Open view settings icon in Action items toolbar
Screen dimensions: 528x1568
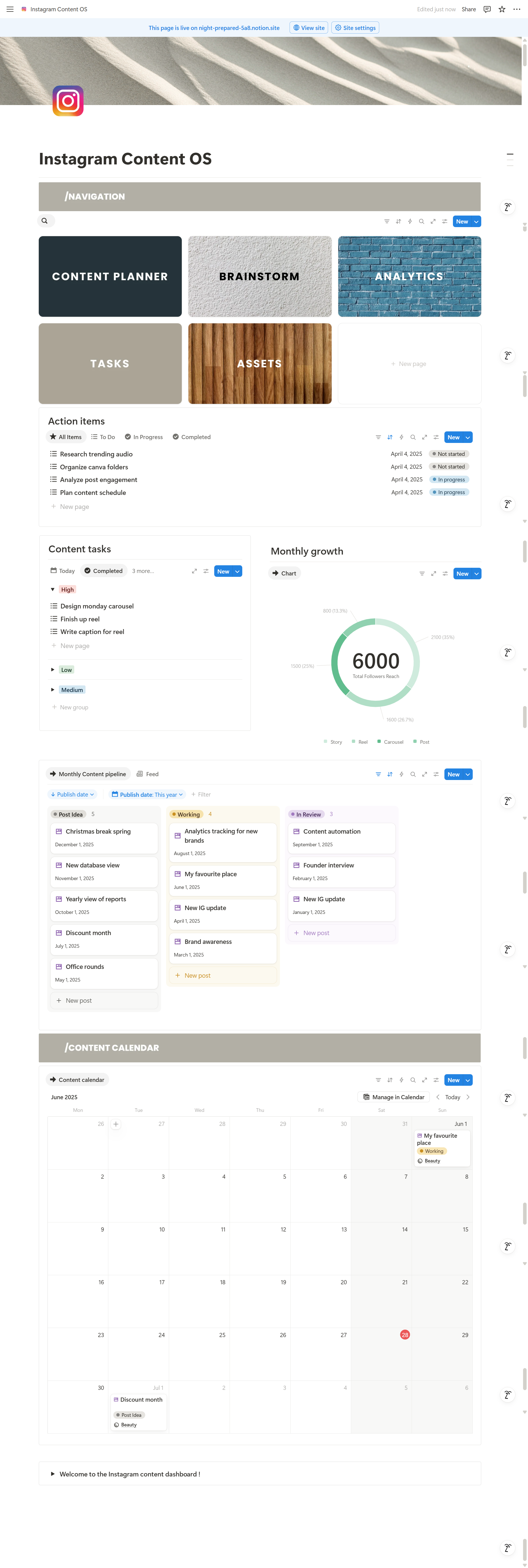(436, 437)
